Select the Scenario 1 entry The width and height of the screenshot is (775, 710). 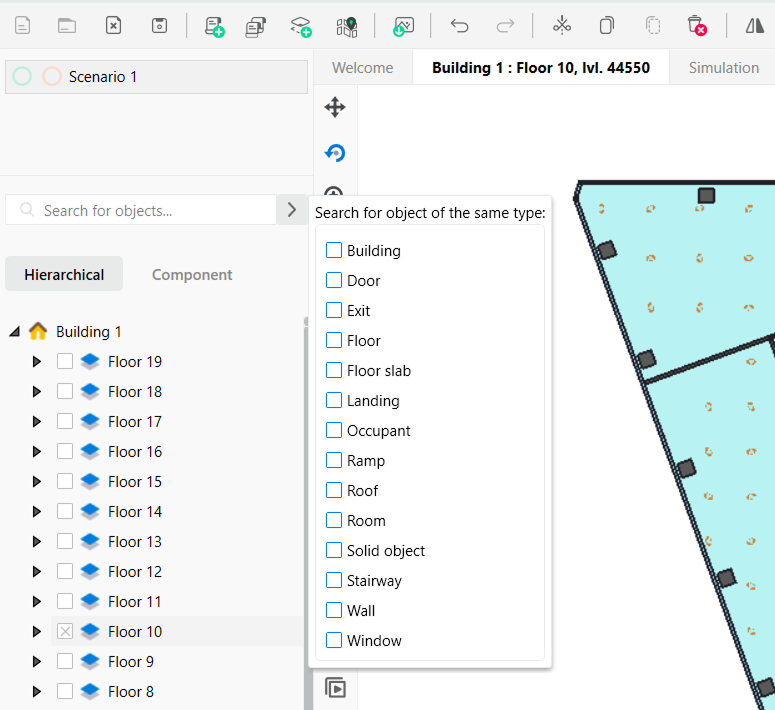156,77
